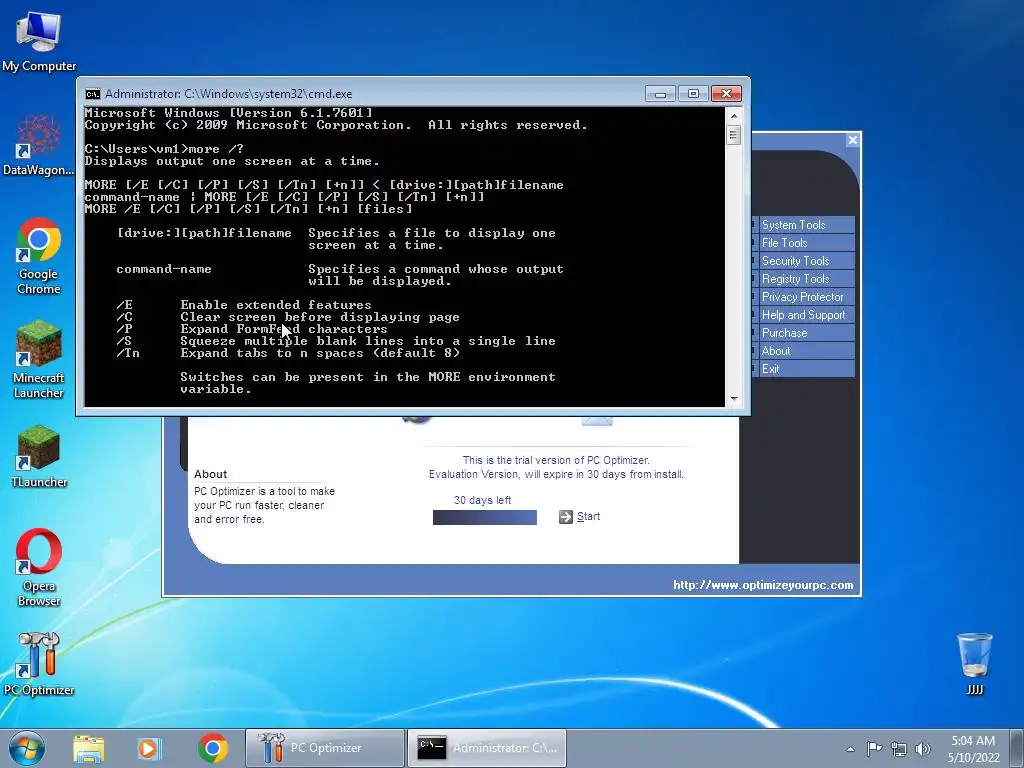Show hidden system tray icons
This screenshot has height=768, width=1024.
(x=850, y=749)
